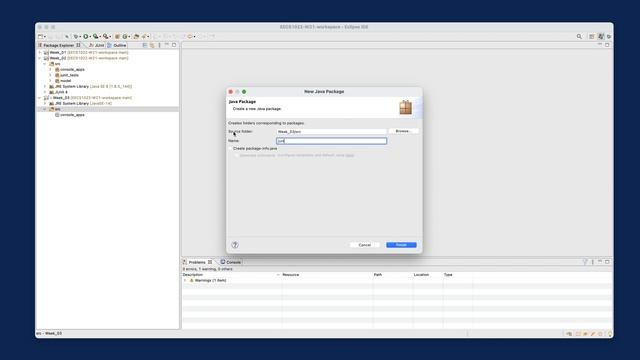Expand the Week_01 project
This screenshot has height=360, width=640.
click(40, 53)
